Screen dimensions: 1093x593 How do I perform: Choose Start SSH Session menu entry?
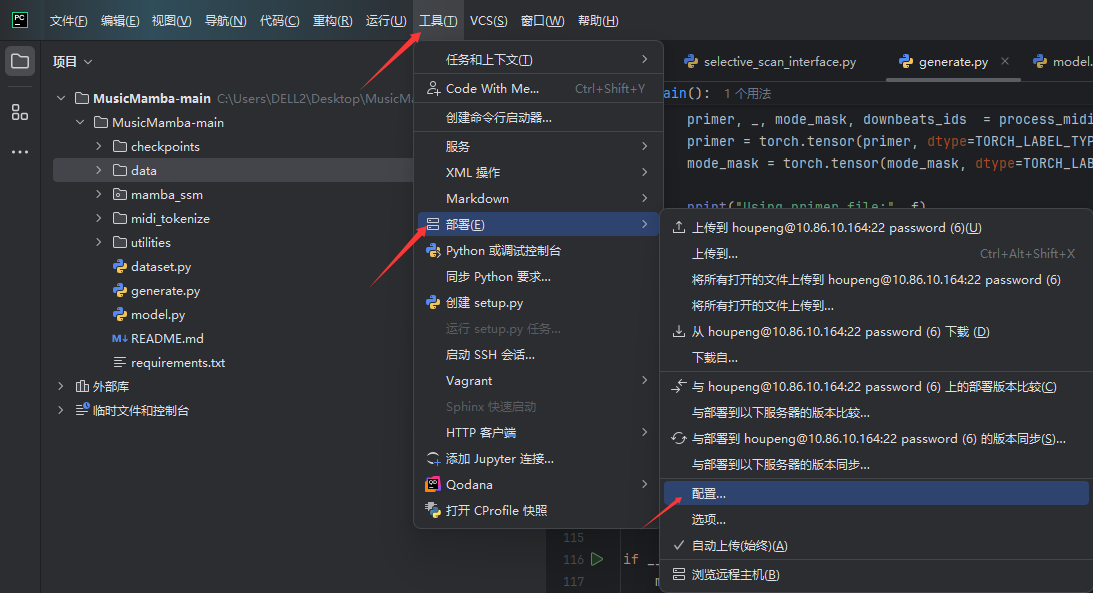[x=490, y=355]
